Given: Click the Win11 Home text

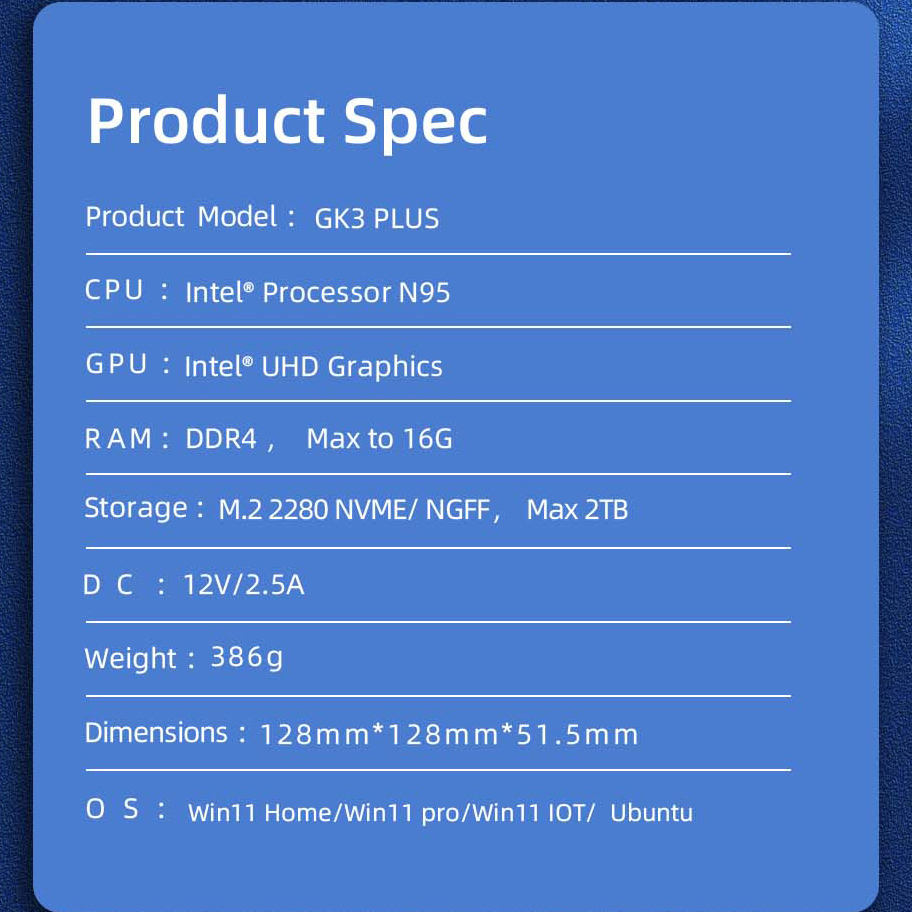Looking at the screenshot, I should (259, 813).
